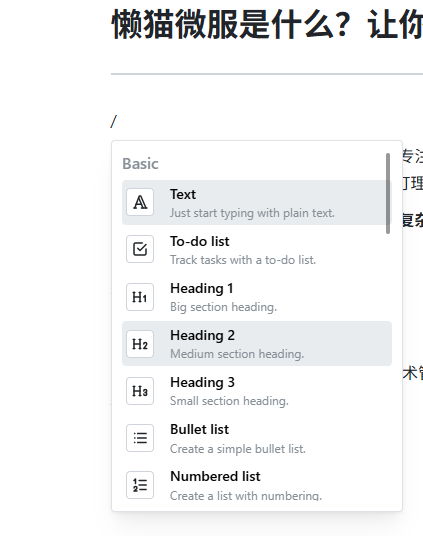The height and width of the screenshot is (536, 423).
Task: Pick 'Heading 2' from the block menu
Action: pos(257,344)
